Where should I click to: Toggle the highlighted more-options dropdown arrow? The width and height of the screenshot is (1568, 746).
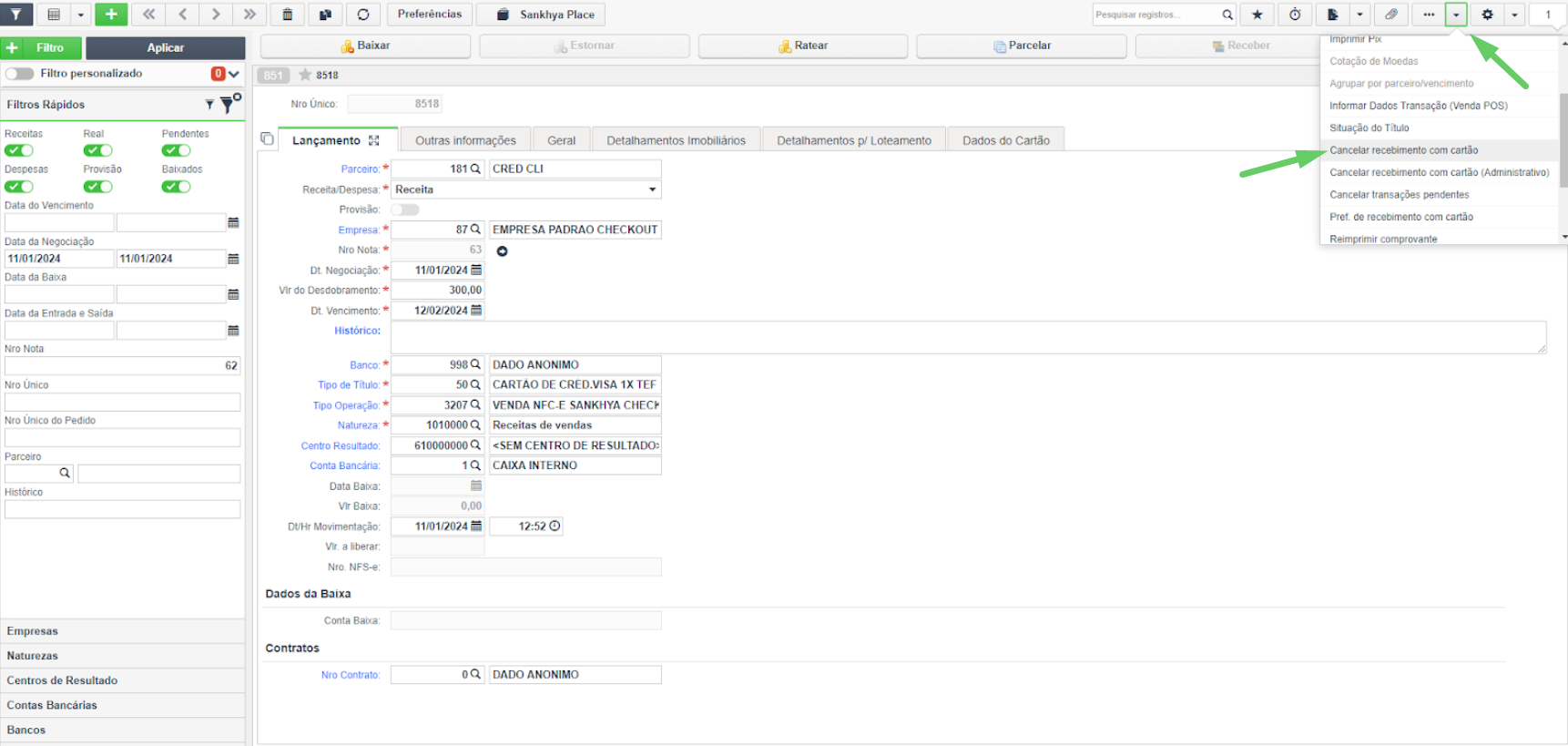(1456, 15)
